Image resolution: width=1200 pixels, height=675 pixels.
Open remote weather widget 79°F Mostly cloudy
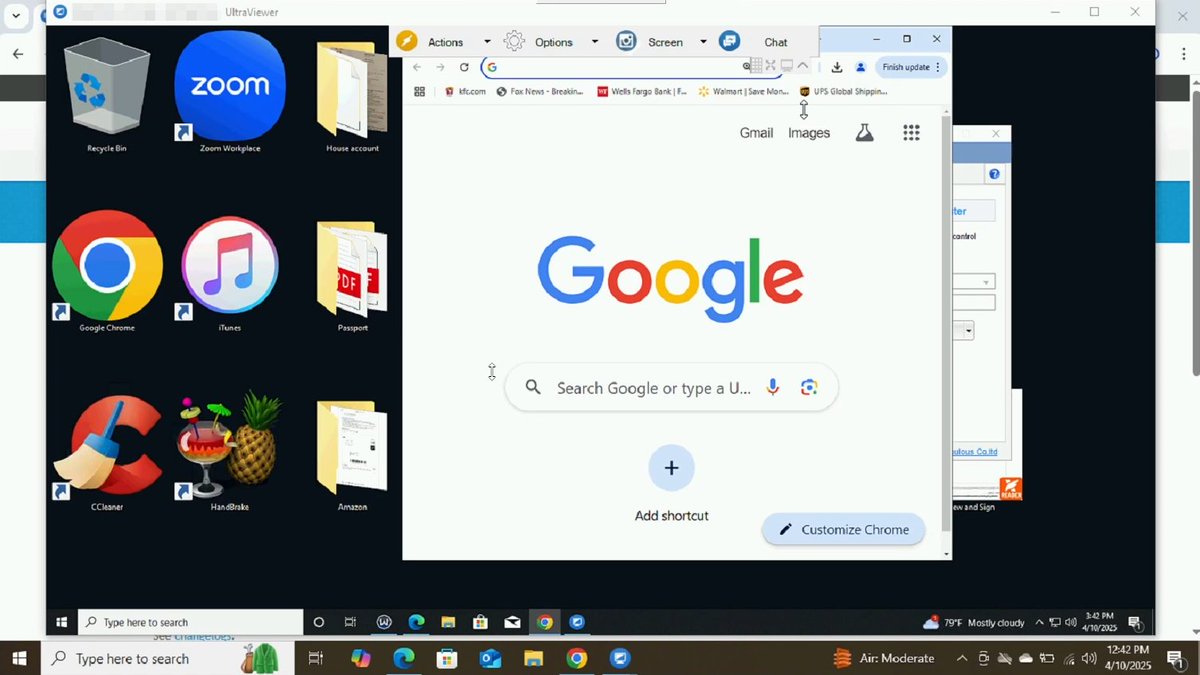(x=974, y=622)
